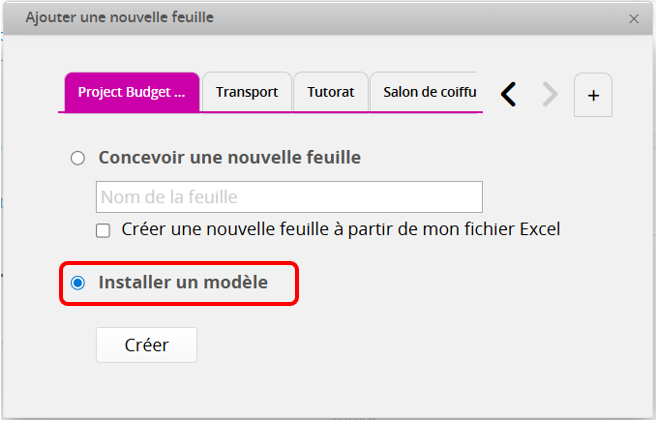Enable the Excel file import checkbox

click(103, 230)
